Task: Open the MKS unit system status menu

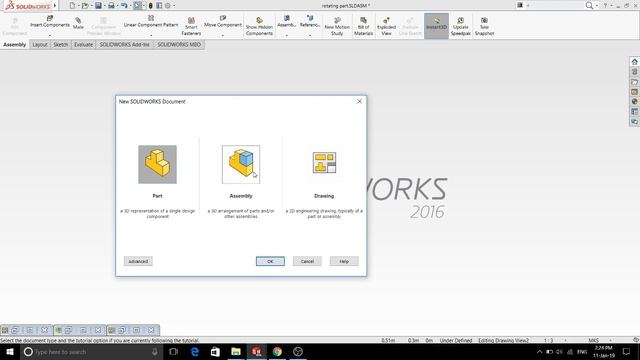Action: click(593, 340)
